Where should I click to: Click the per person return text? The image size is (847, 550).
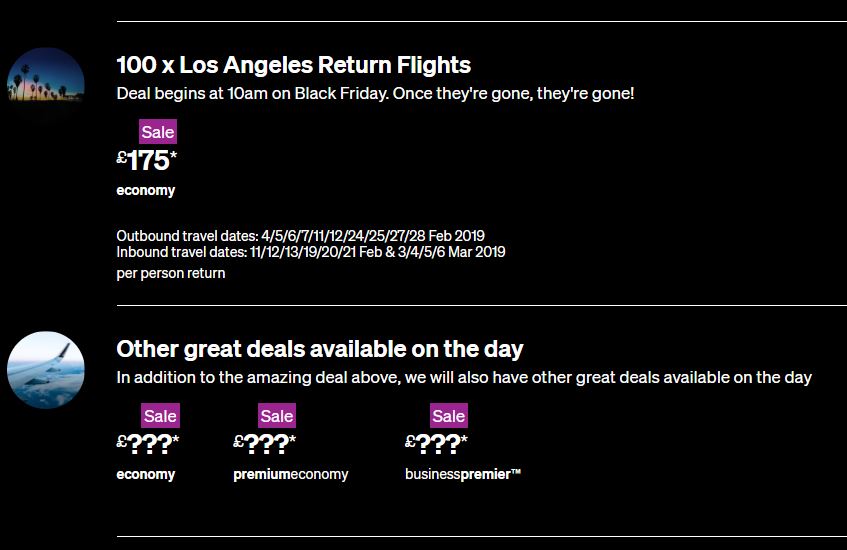pyautogui.click(x=171, y=273)
